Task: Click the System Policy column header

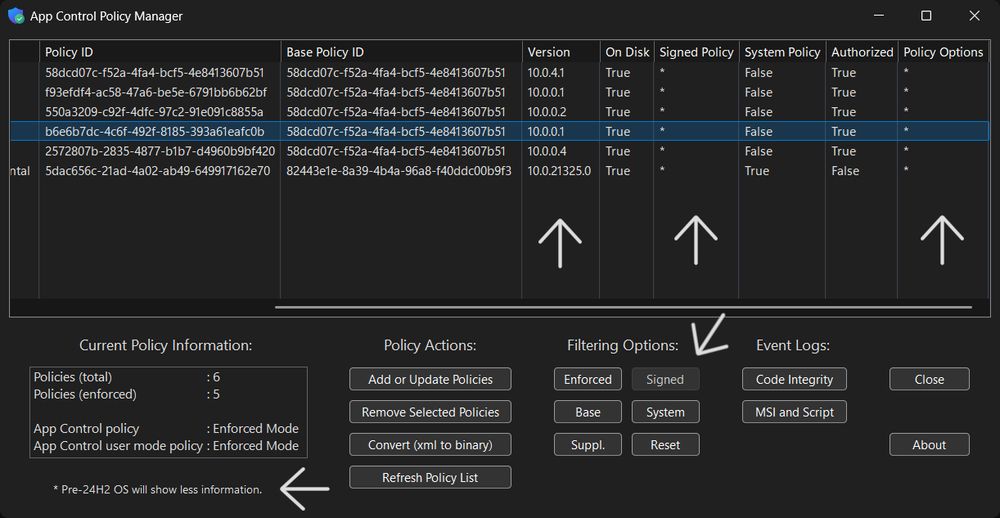Action: (782, 52)
